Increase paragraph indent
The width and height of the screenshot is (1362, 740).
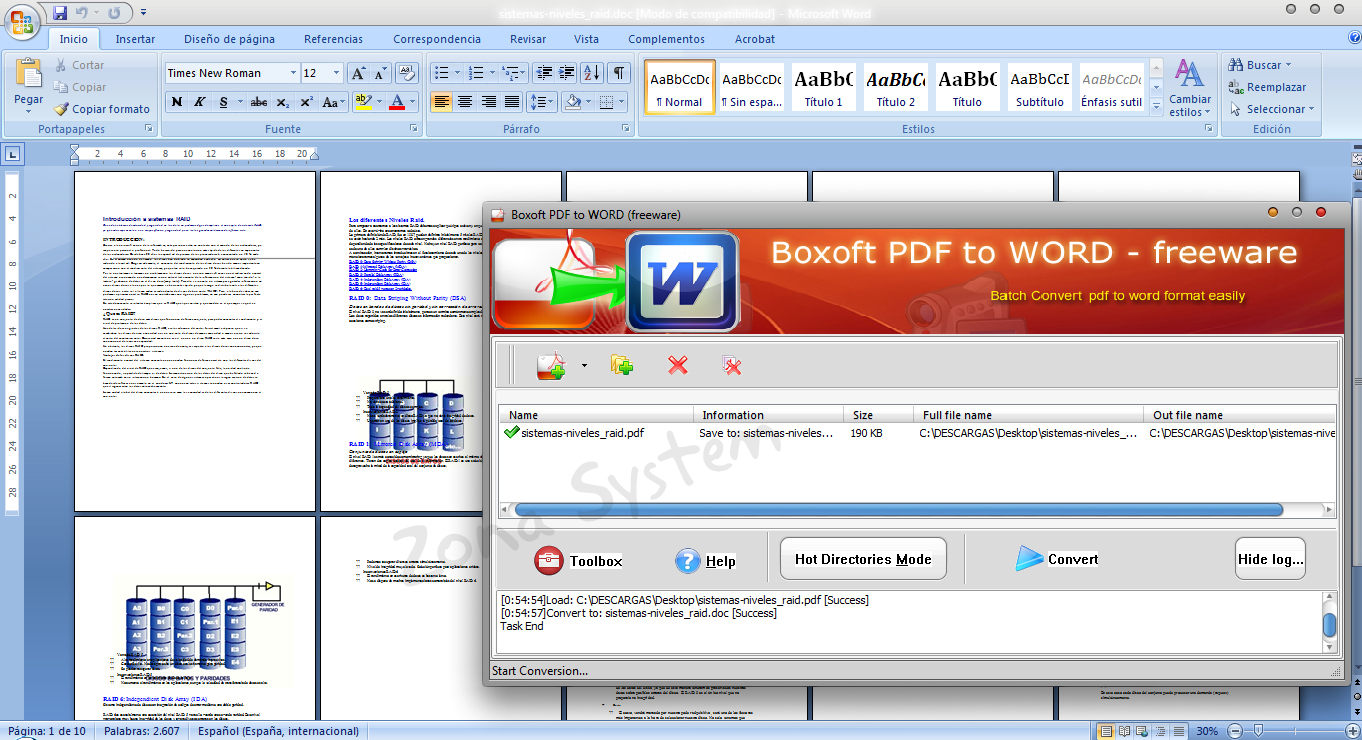pos(567,73)
